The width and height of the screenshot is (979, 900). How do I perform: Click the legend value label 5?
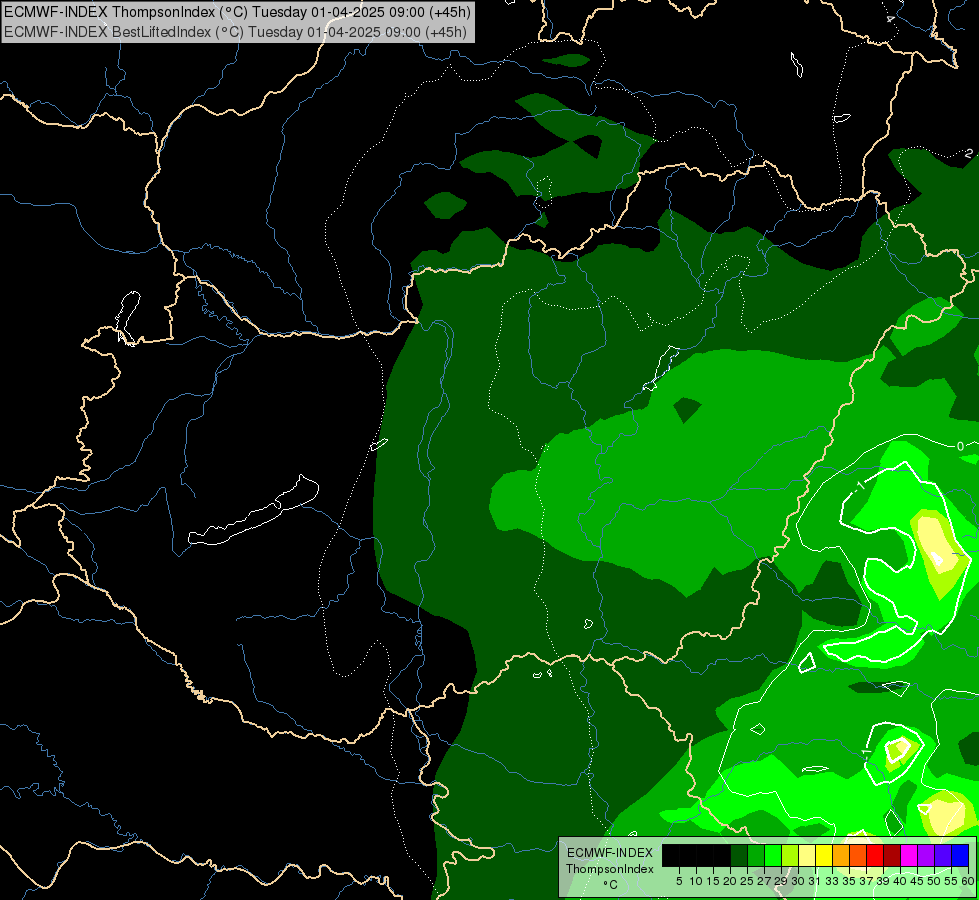tap(679, 881)
